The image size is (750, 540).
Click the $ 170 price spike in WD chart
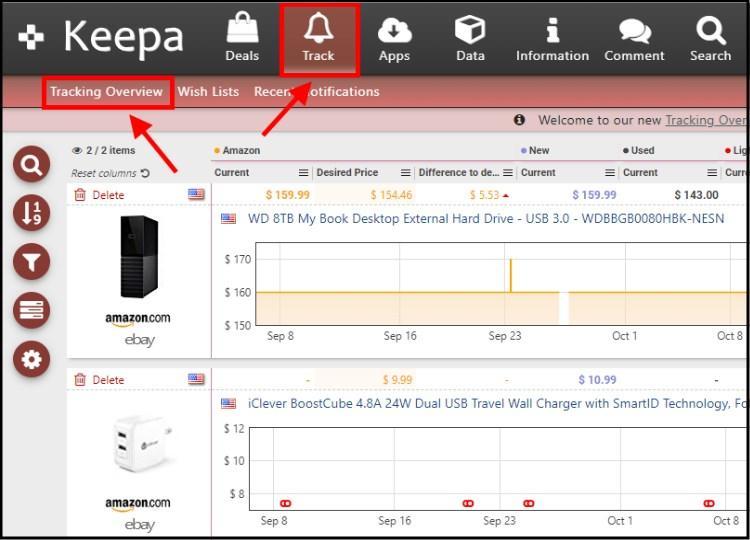pos(511,275)
